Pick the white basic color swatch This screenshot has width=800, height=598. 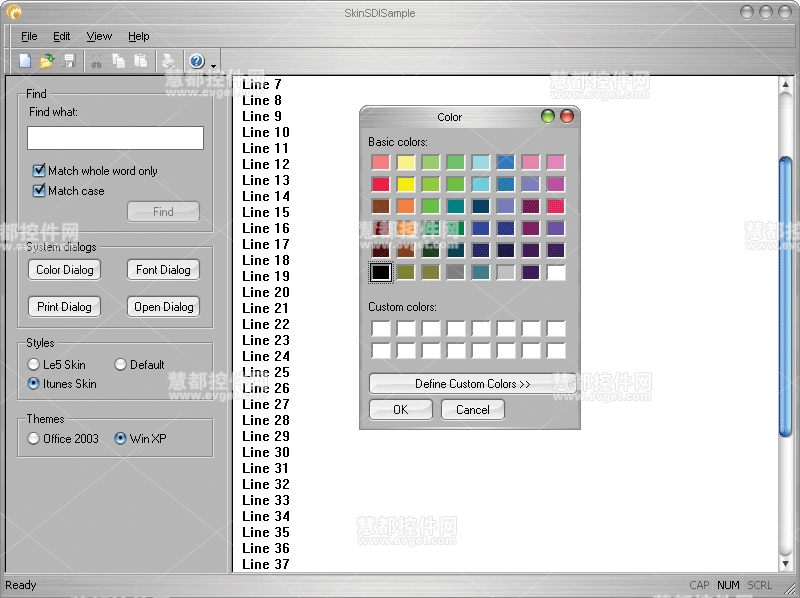556,272
